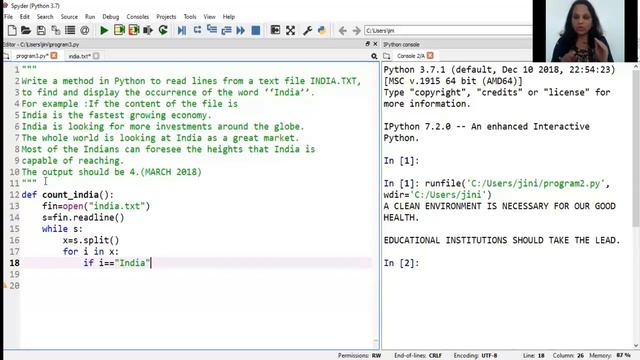This screenshot has width=640, height=360.
Task: Browse editor tabs icon
Action: 6,56
